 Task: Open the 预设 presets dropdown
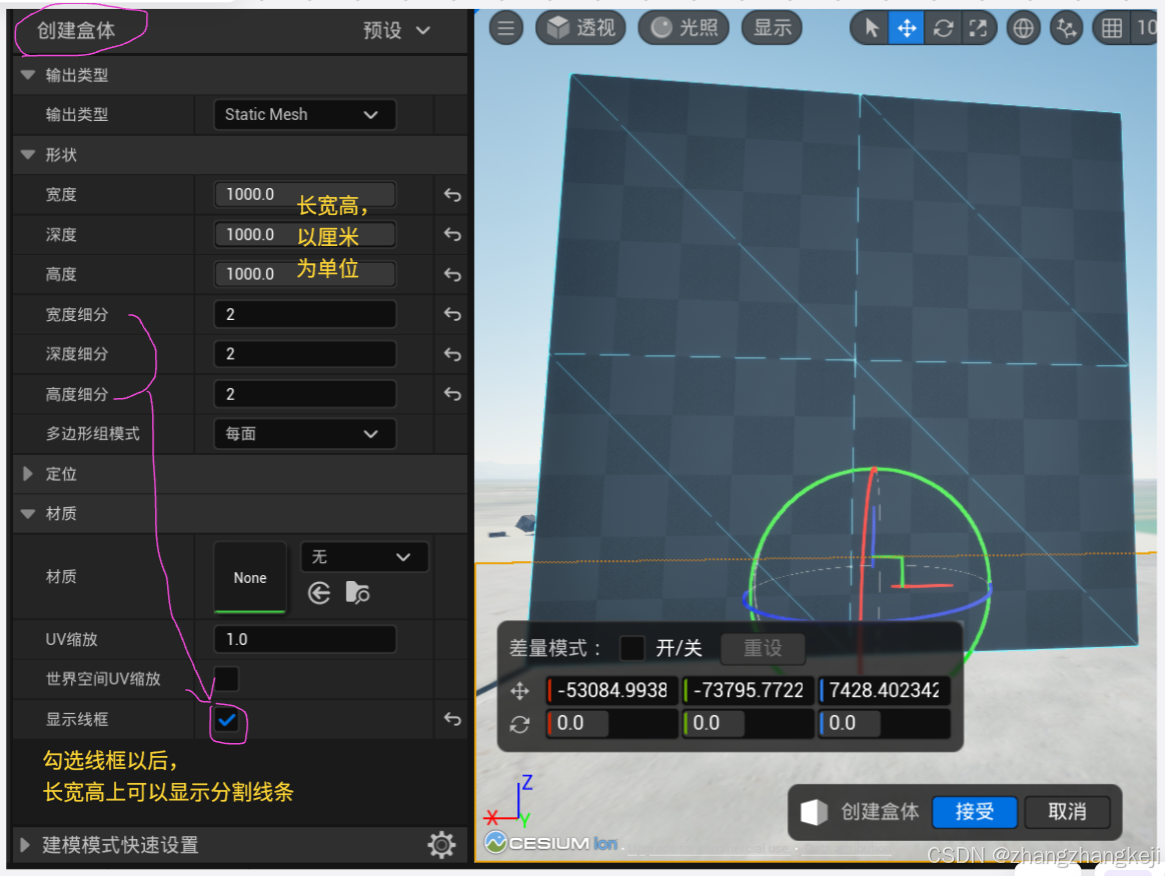pos(397,30)
